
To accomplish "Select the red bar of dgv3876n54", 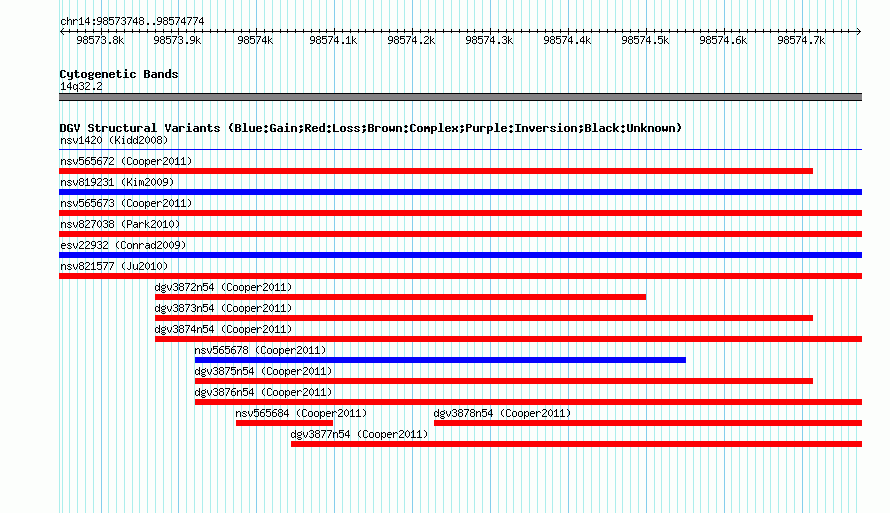I will pyautogui.click(x=528, y=402).
